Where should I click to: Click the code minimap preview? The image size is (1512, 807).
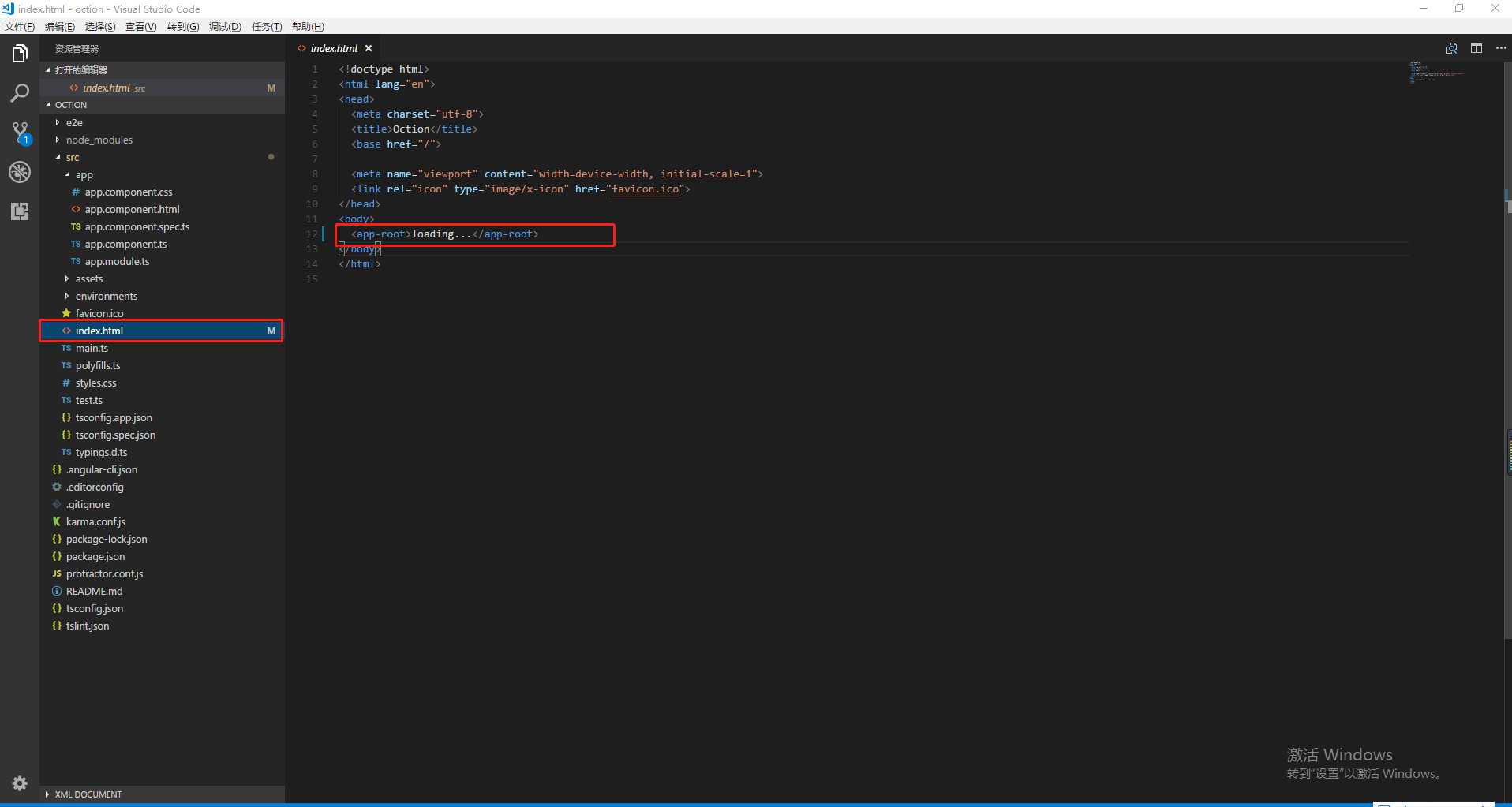point(1437,73)
